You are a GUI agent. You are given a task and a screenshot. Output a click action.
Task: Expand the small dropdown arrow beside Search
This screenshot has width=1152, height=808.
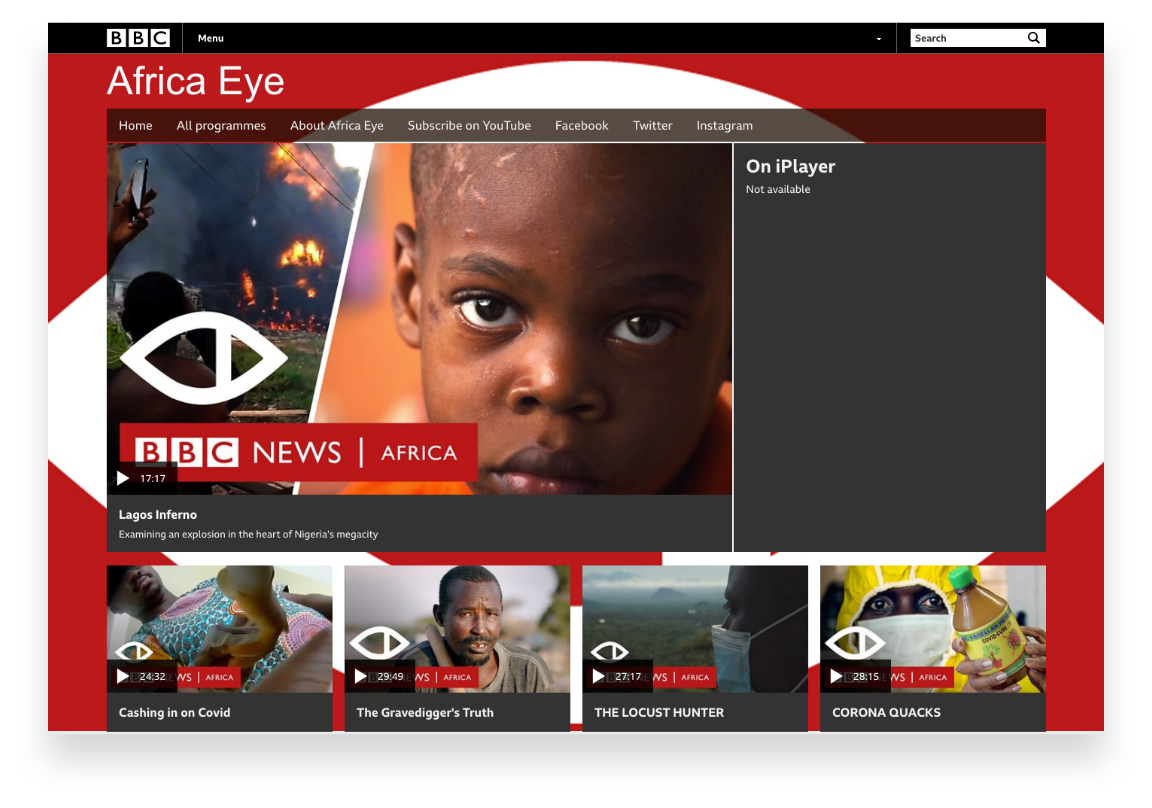(x=879, y=39)
